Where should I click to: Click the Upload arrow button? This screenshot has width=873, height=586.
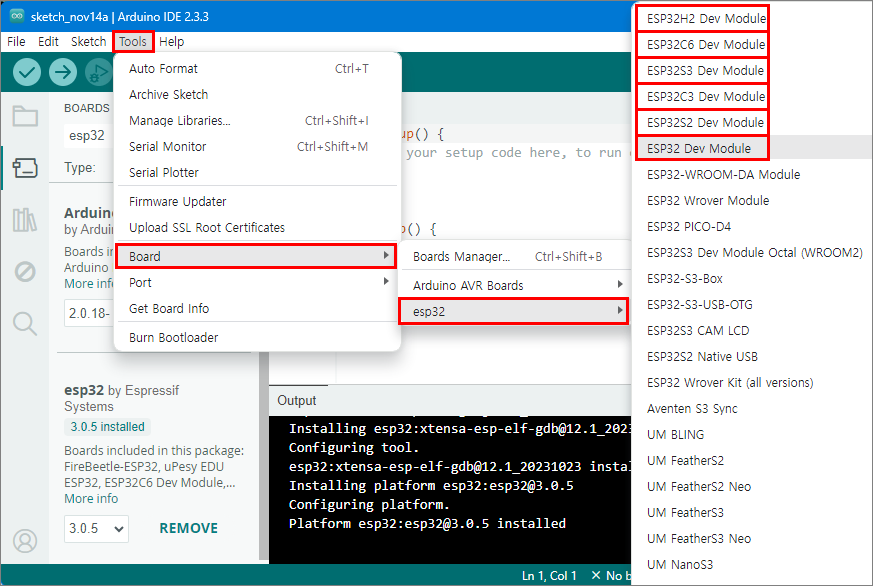(62, 72)
